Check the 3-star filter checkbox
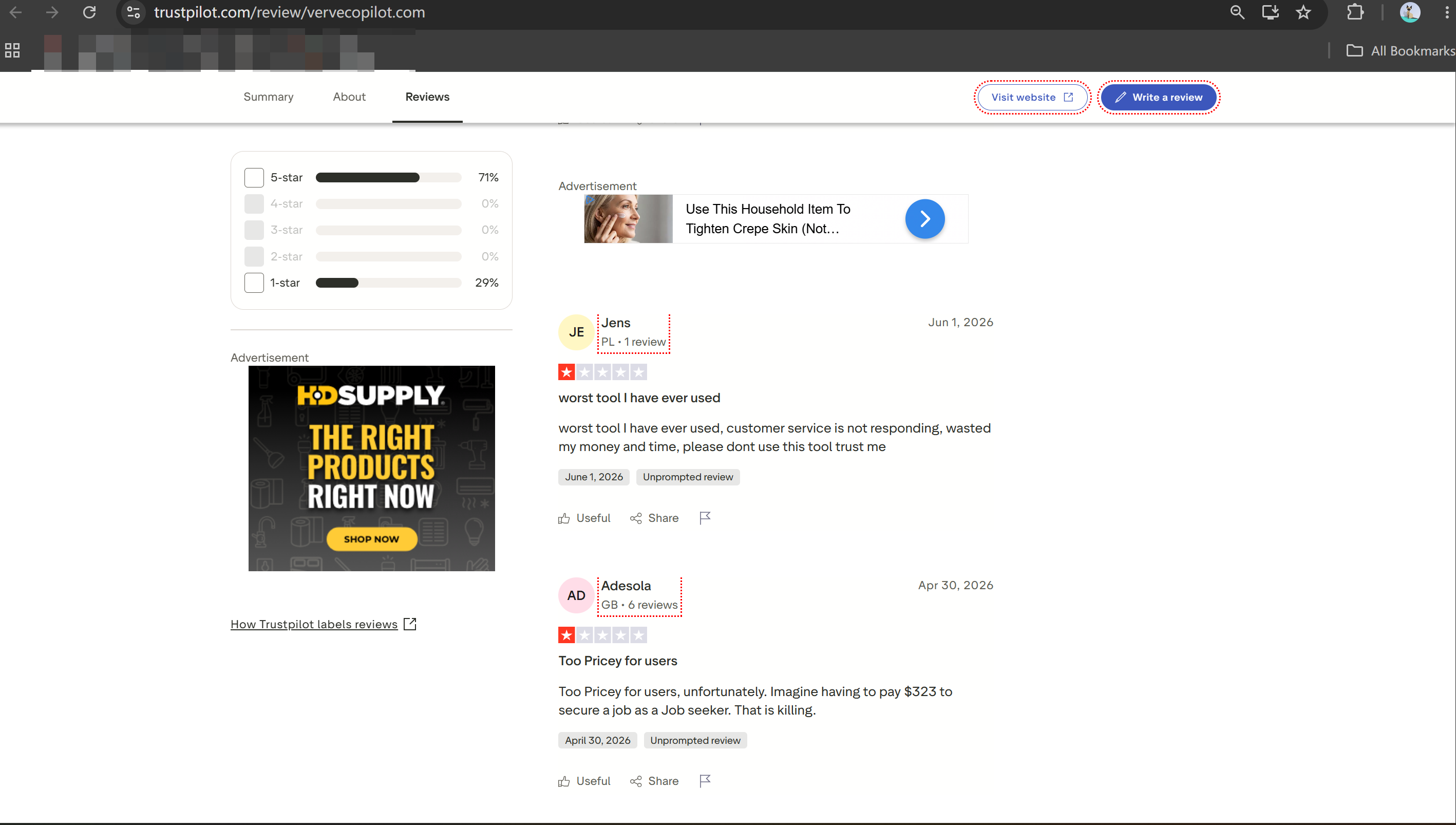Viewport: 1456px width, 825px height. [x=254, y=230]
